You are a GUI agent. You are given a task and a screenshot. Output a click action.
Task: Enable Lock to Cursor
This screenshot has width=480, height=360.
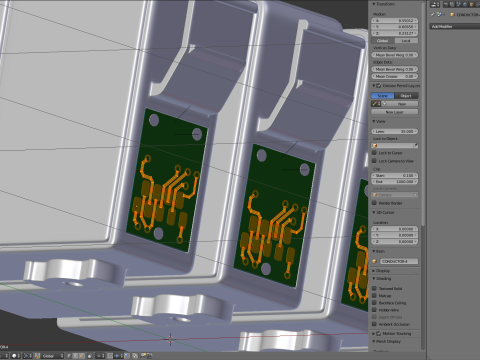374,153
